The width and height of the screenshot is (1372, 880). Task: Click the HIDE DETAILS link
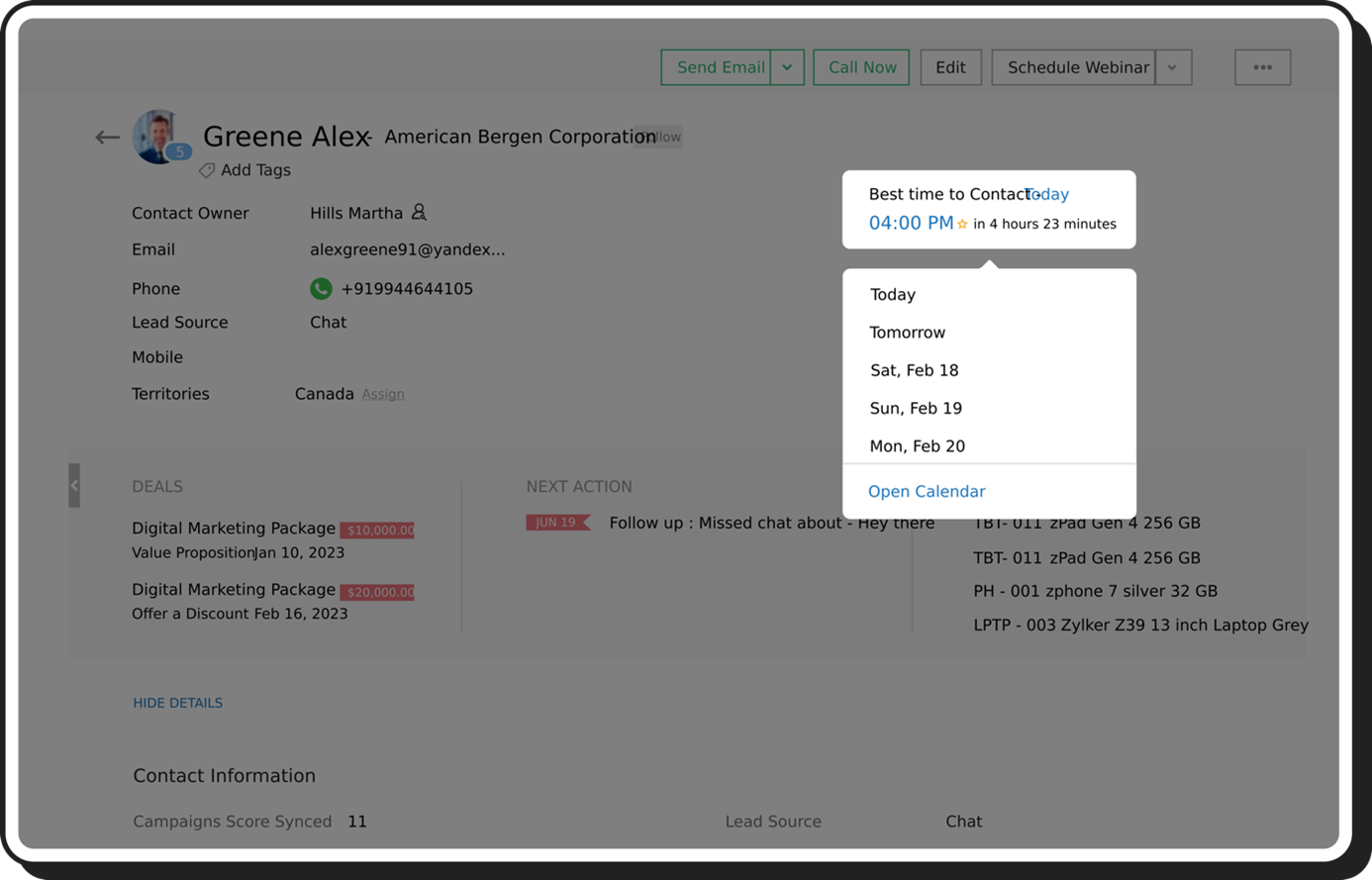coord(178,703)
